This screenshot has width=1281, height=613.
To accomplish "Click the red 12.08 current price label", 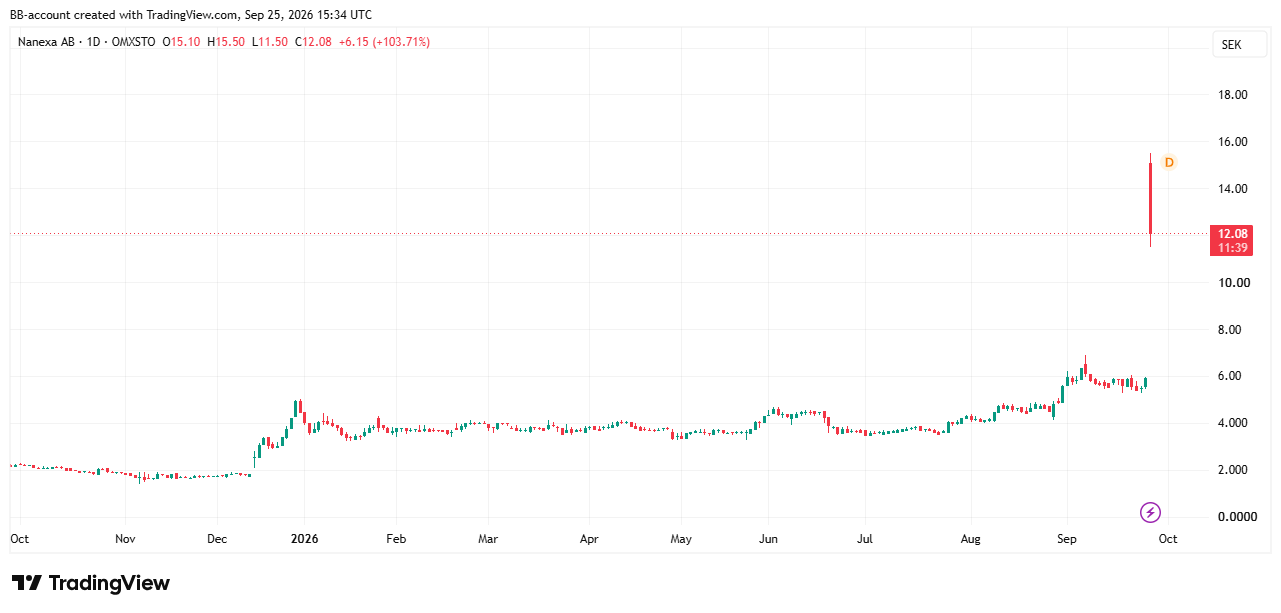I will (x=1231, y=240).
